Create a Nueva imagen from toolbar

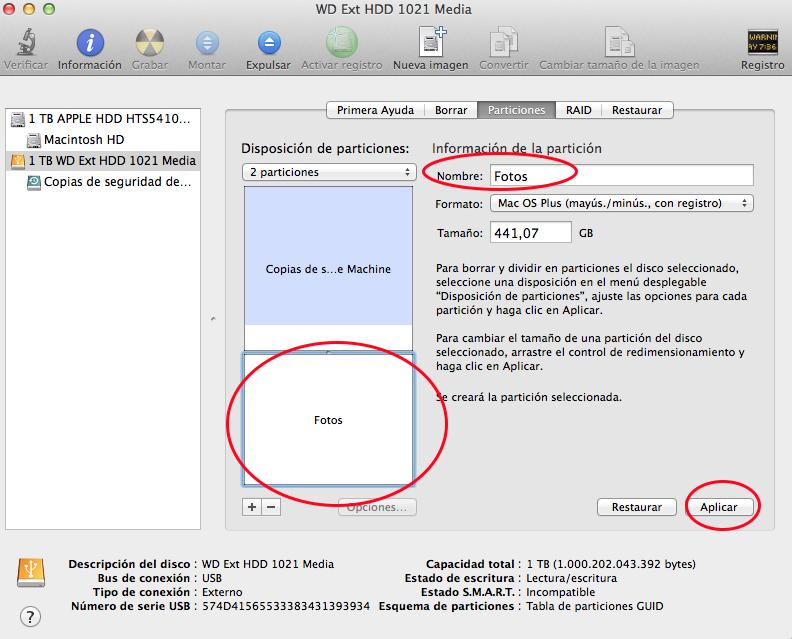430,43
